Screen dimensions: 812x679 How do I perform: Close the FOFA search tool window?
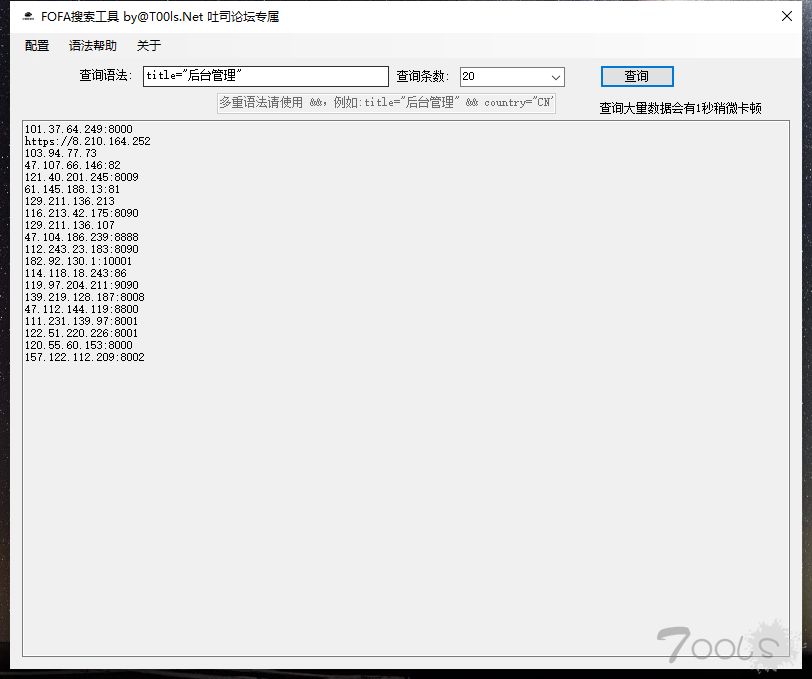point(787,16)
